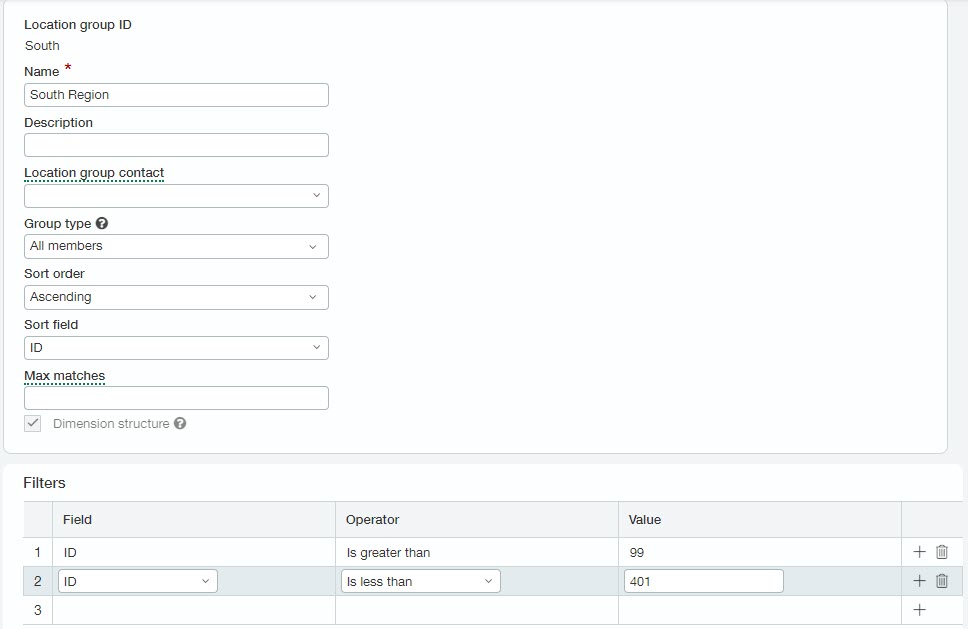Image resolution: width=968 pixels, height=629 pixels.
Task: Select the Value field containing 401
Action: pyautogui.click(x=703, y=580)
